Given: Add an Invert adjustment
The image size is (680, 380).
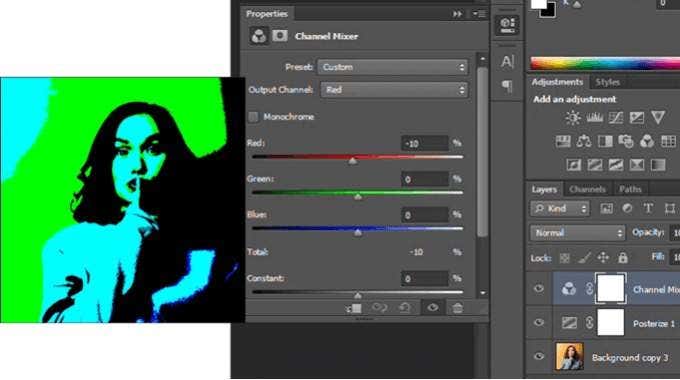Looking at the screenshot, I should click(x=573, y=165).
